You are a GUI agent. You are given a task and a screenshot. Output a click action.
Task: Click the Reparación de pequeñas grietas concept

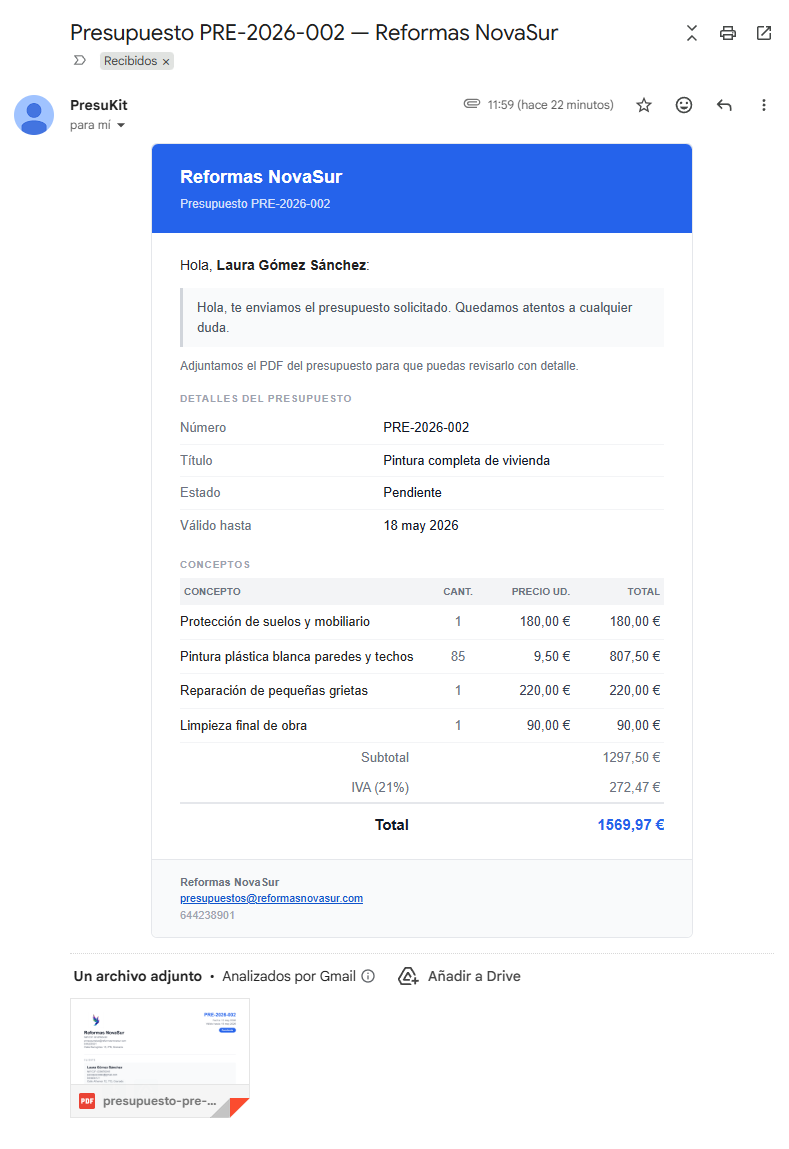tap(273, 690)
